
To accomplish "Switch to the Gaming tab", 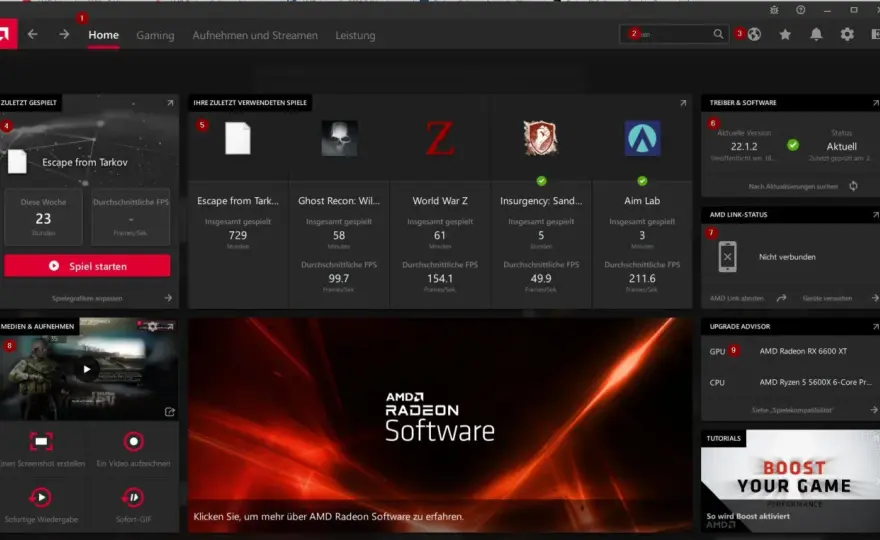I will coord(155,35).
